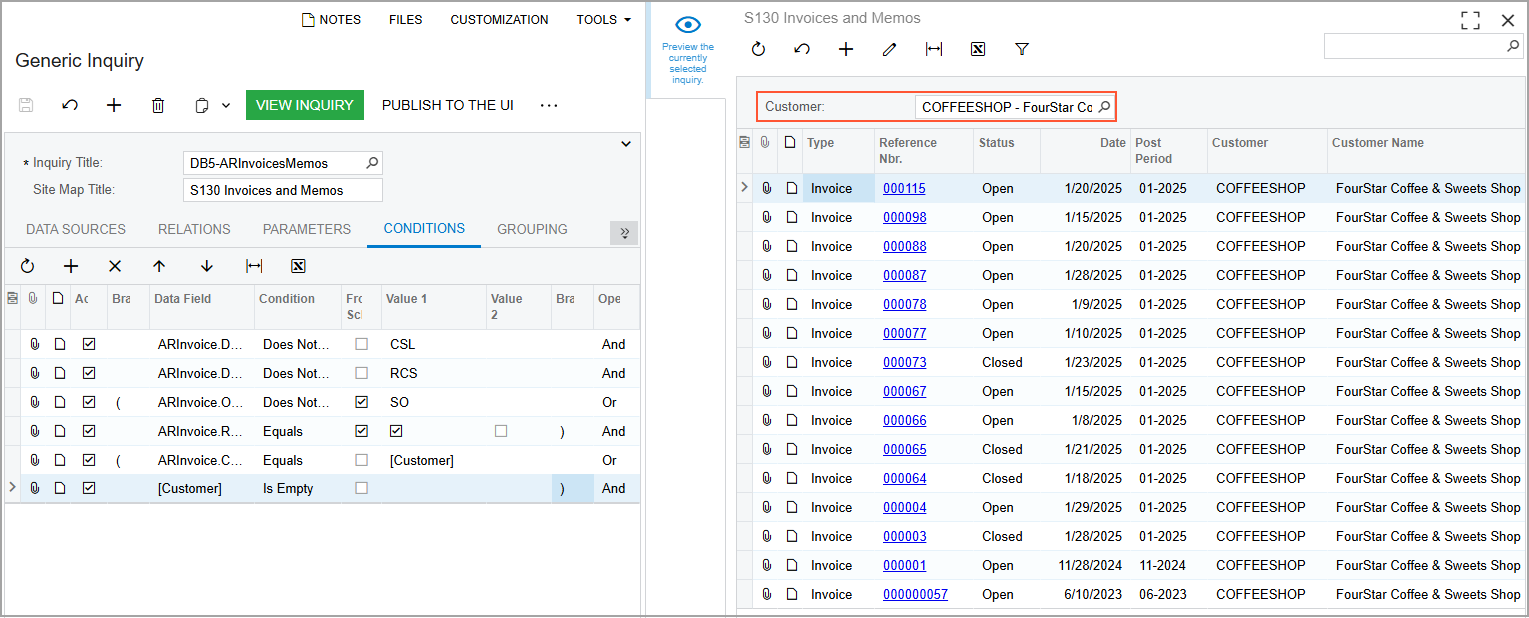Refresh the S130 Invoices and Memos preview
Screen dimensions: 1529x618
coord(758,49)
